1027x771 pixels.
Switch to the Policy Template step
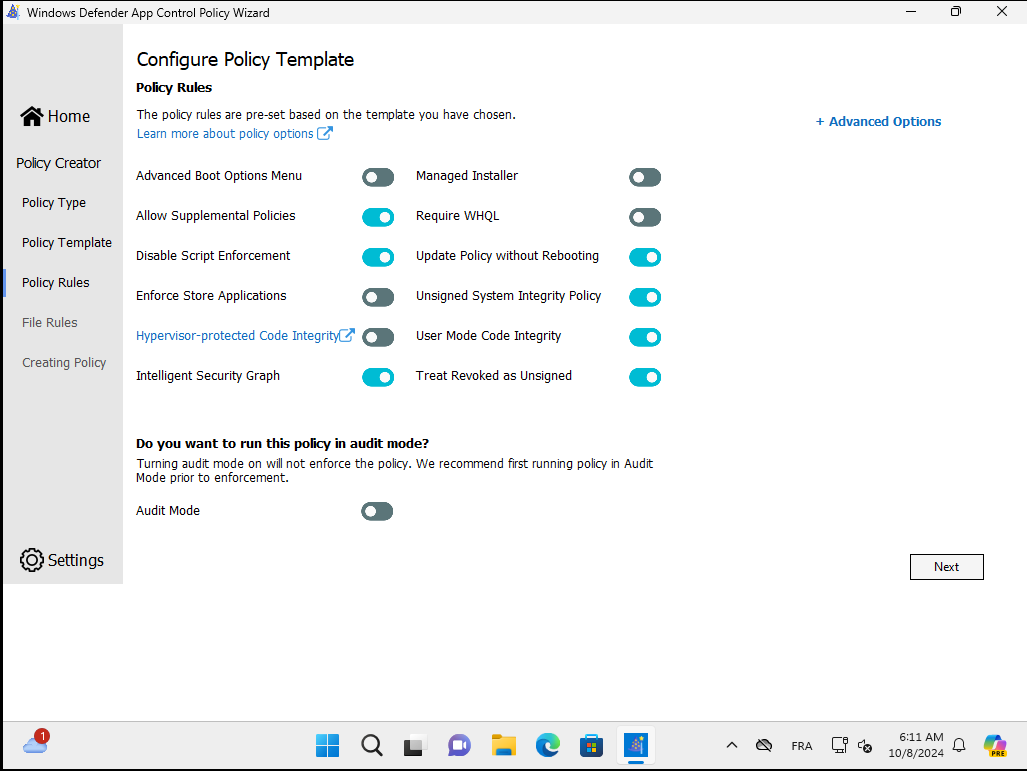click(x=67, y=243)
